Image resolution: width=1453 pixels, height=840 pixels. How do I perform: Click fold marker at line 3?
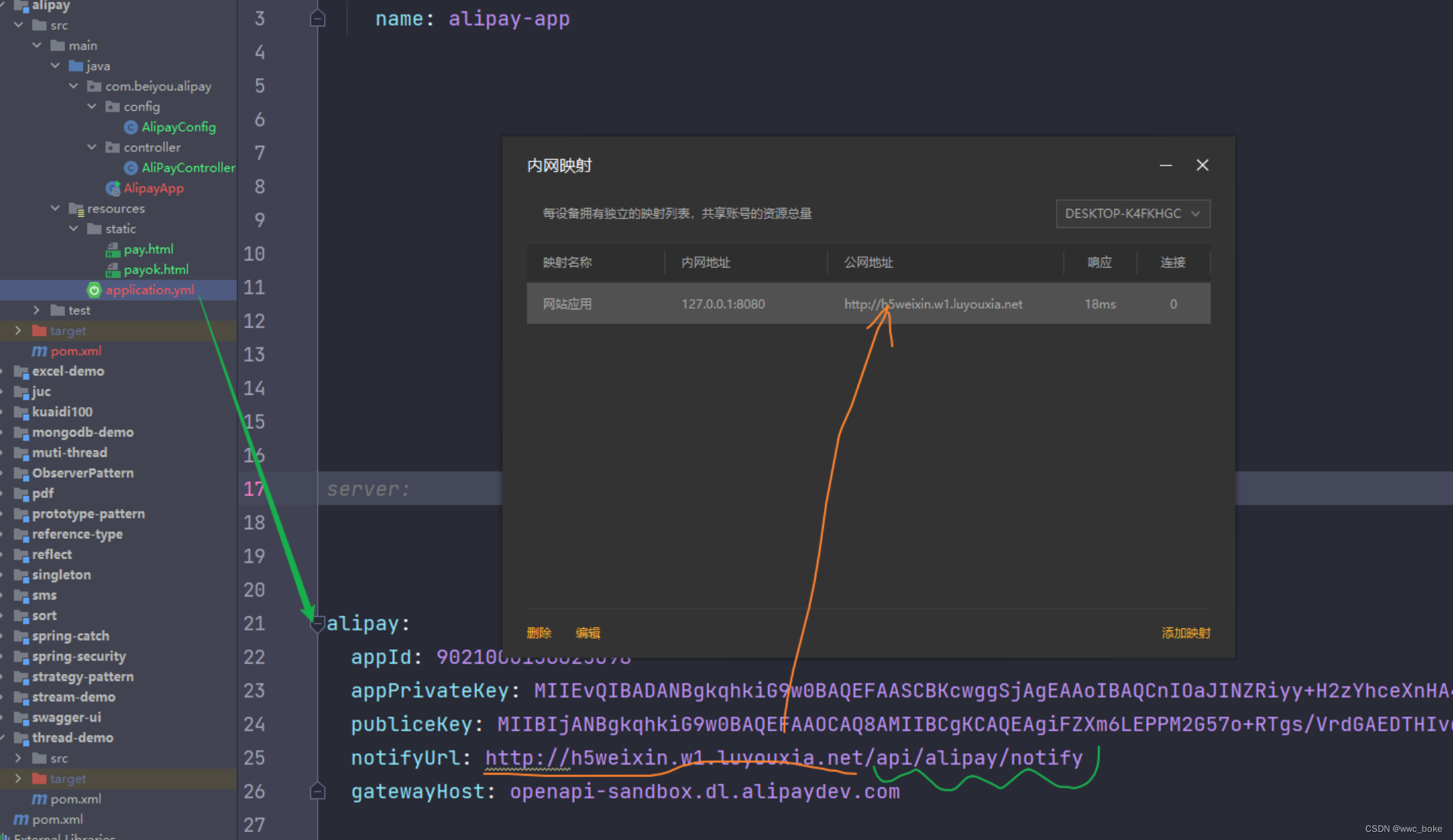[x=317, y=18]
